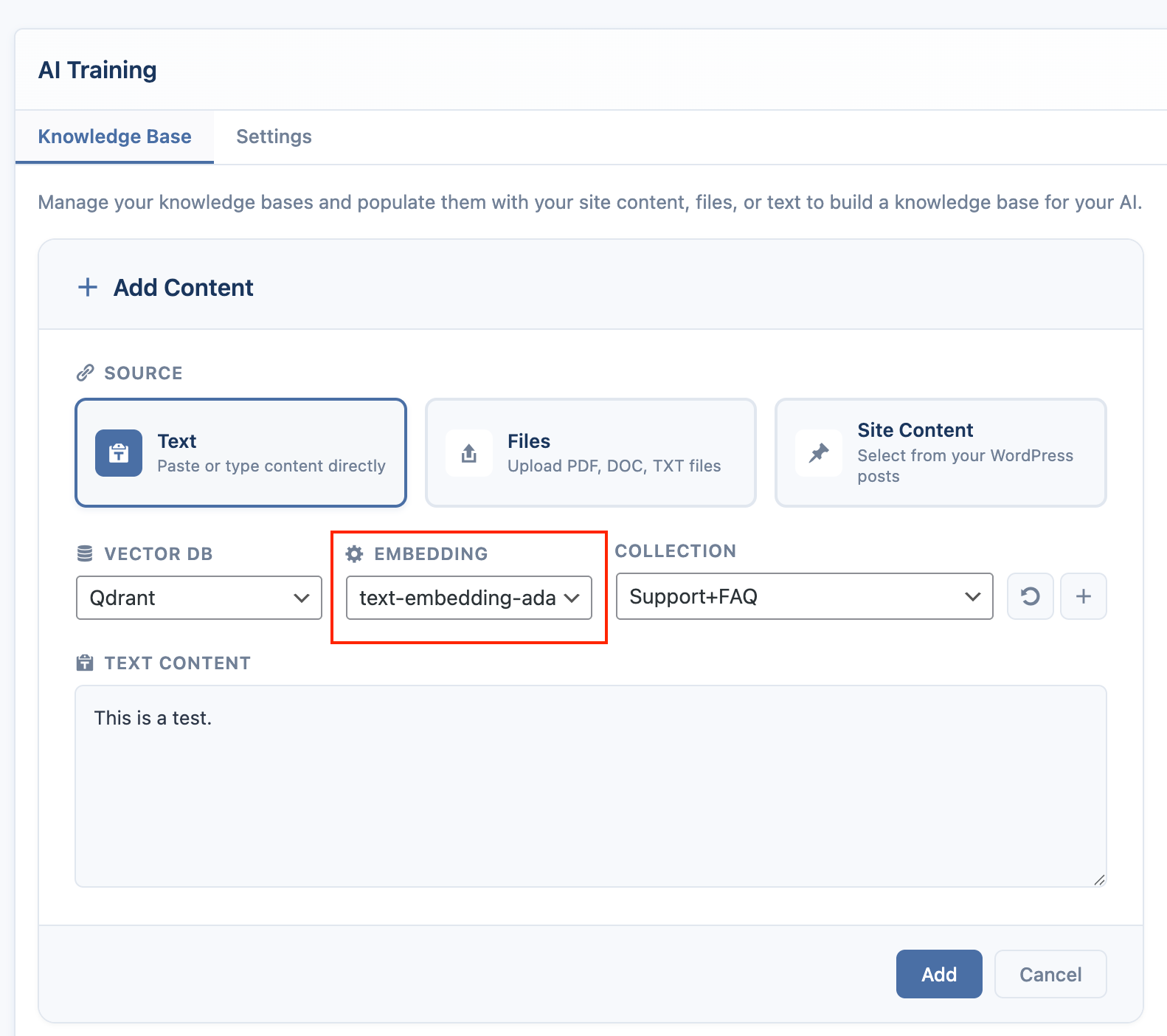Screen dimensions: 1167x1036
Task: Click the database icon beside VECTOR DB
Action: 85,553
